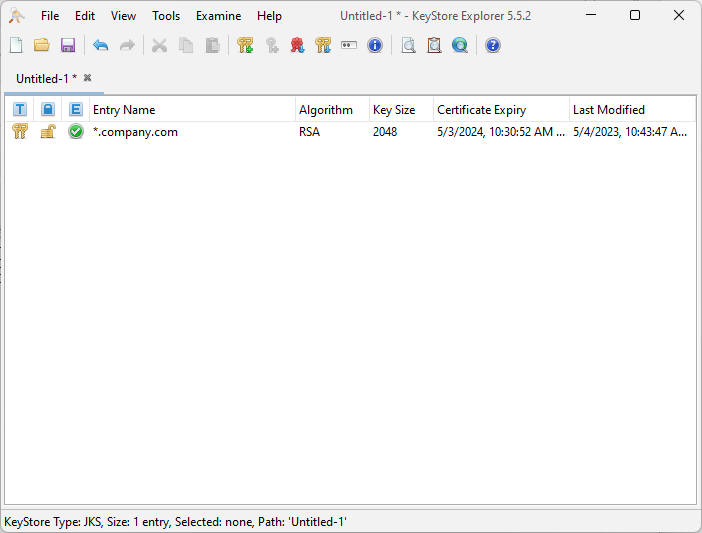Click the unlocked padlock on *.company.com entry
The image size is (702, 533).
tap(47, 132)
